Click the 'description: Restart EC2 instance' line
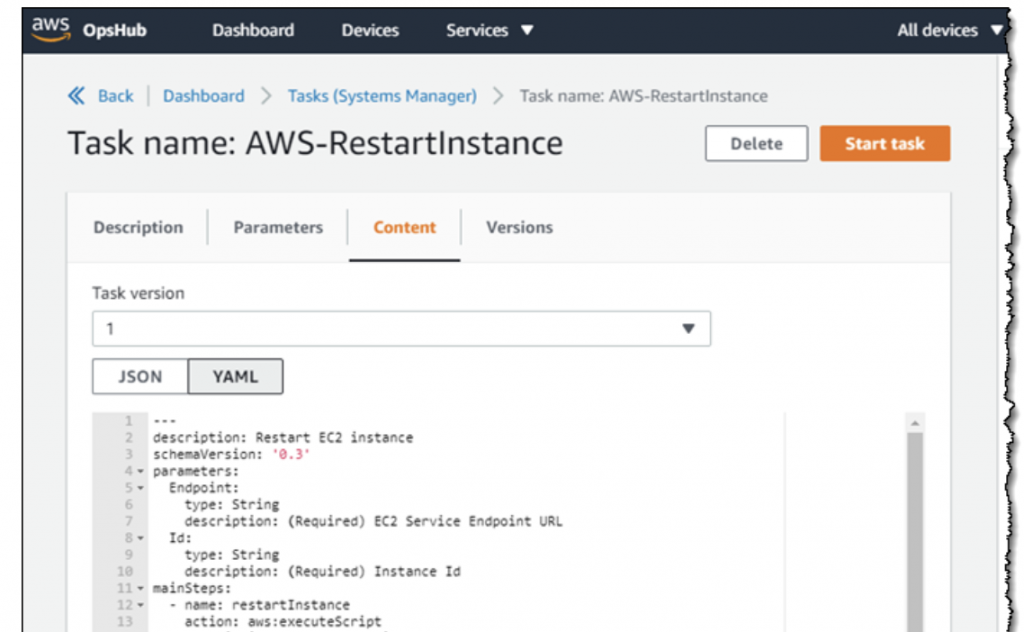Viewport: 1024px width, 632px height. click(x=283, y=437)
